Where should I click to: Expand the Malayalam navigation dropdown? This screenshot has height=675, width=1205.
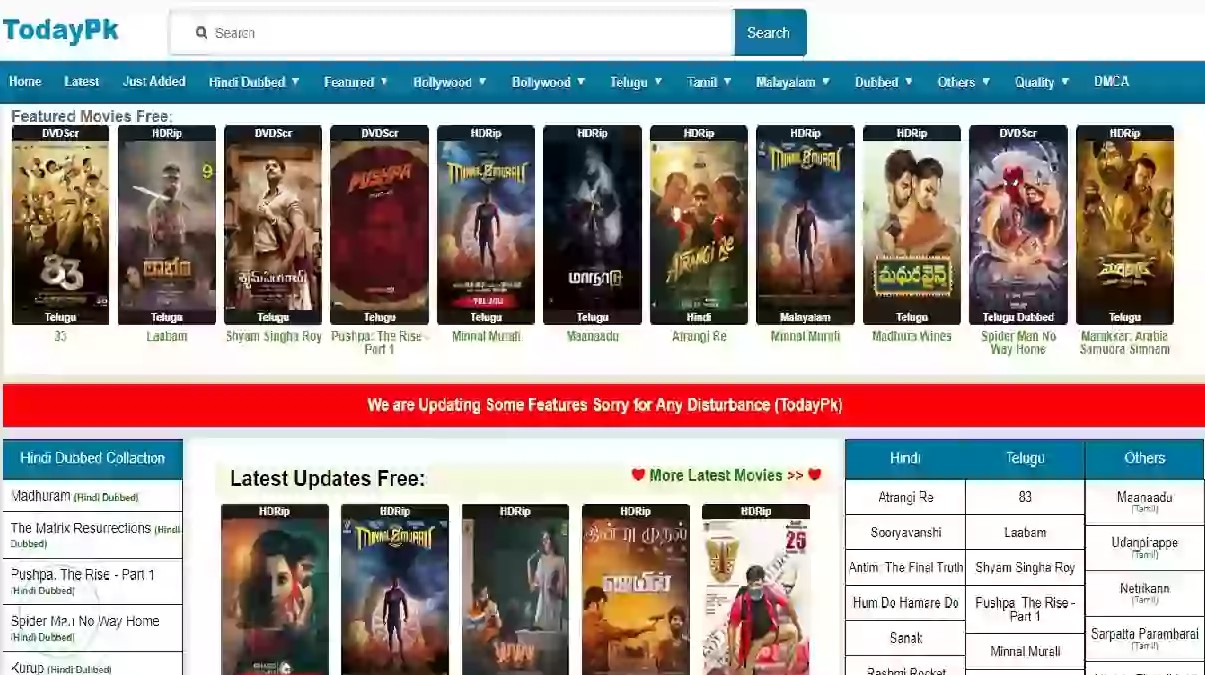(x=793, y=82)
